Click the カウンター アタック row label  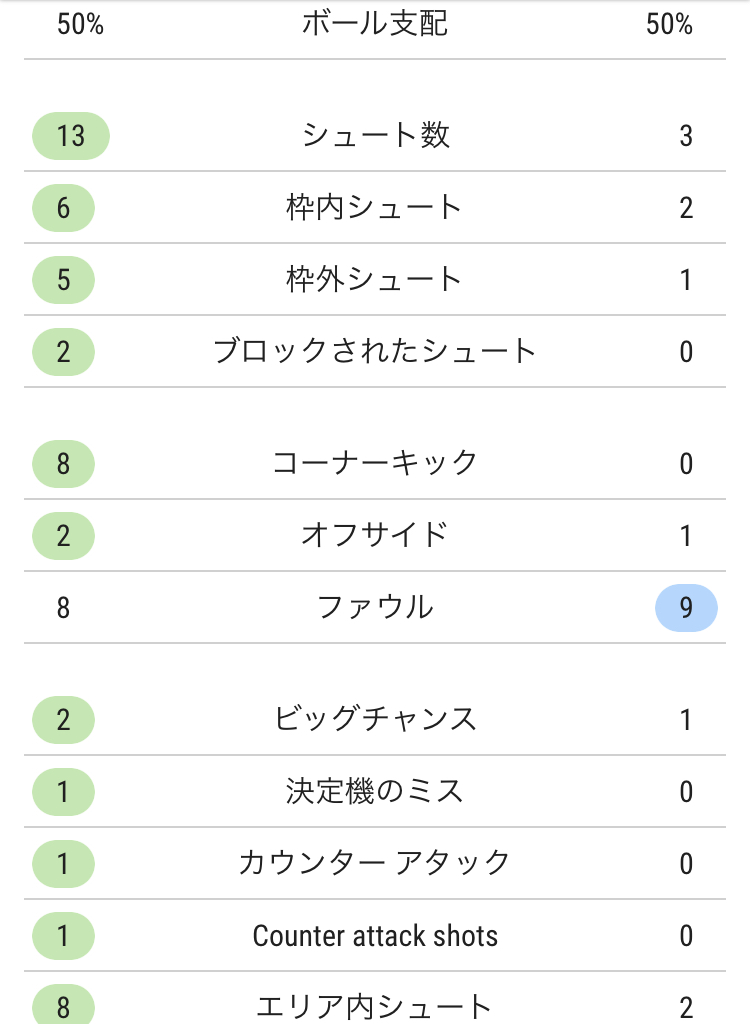pos(374,863)
